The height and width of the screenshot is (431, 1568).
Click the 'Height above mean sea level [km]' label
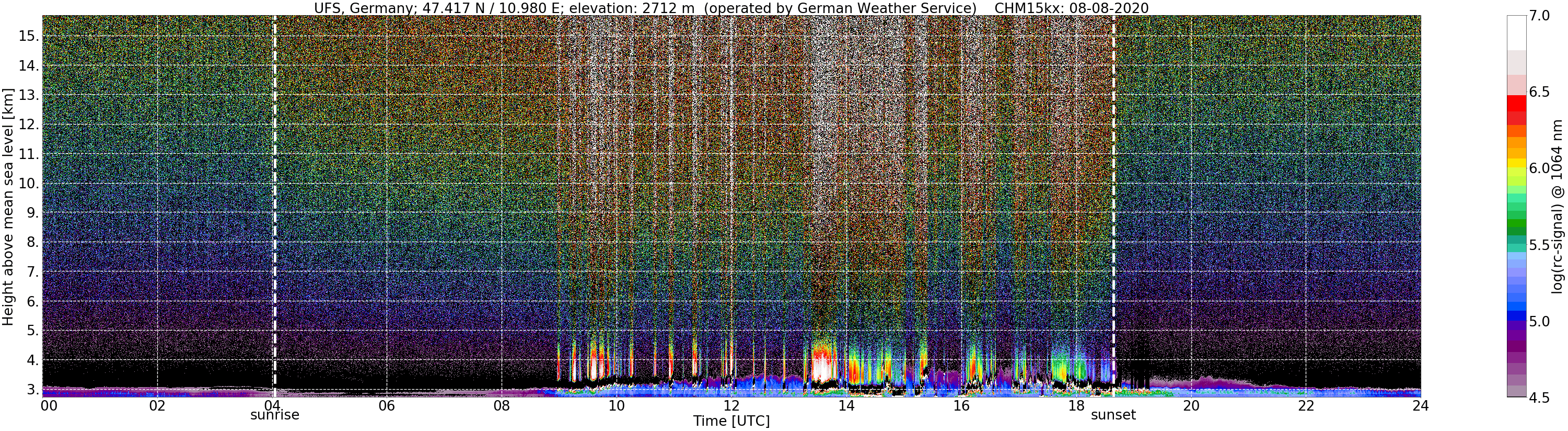[x=8, y=206]
